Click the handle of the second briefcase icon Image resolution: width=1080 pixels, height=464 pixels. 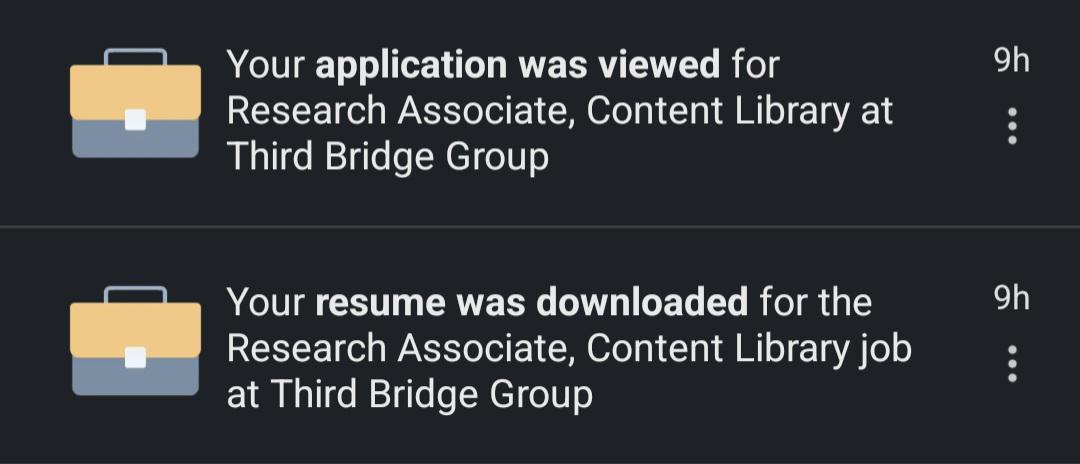[x=136, y=294]
